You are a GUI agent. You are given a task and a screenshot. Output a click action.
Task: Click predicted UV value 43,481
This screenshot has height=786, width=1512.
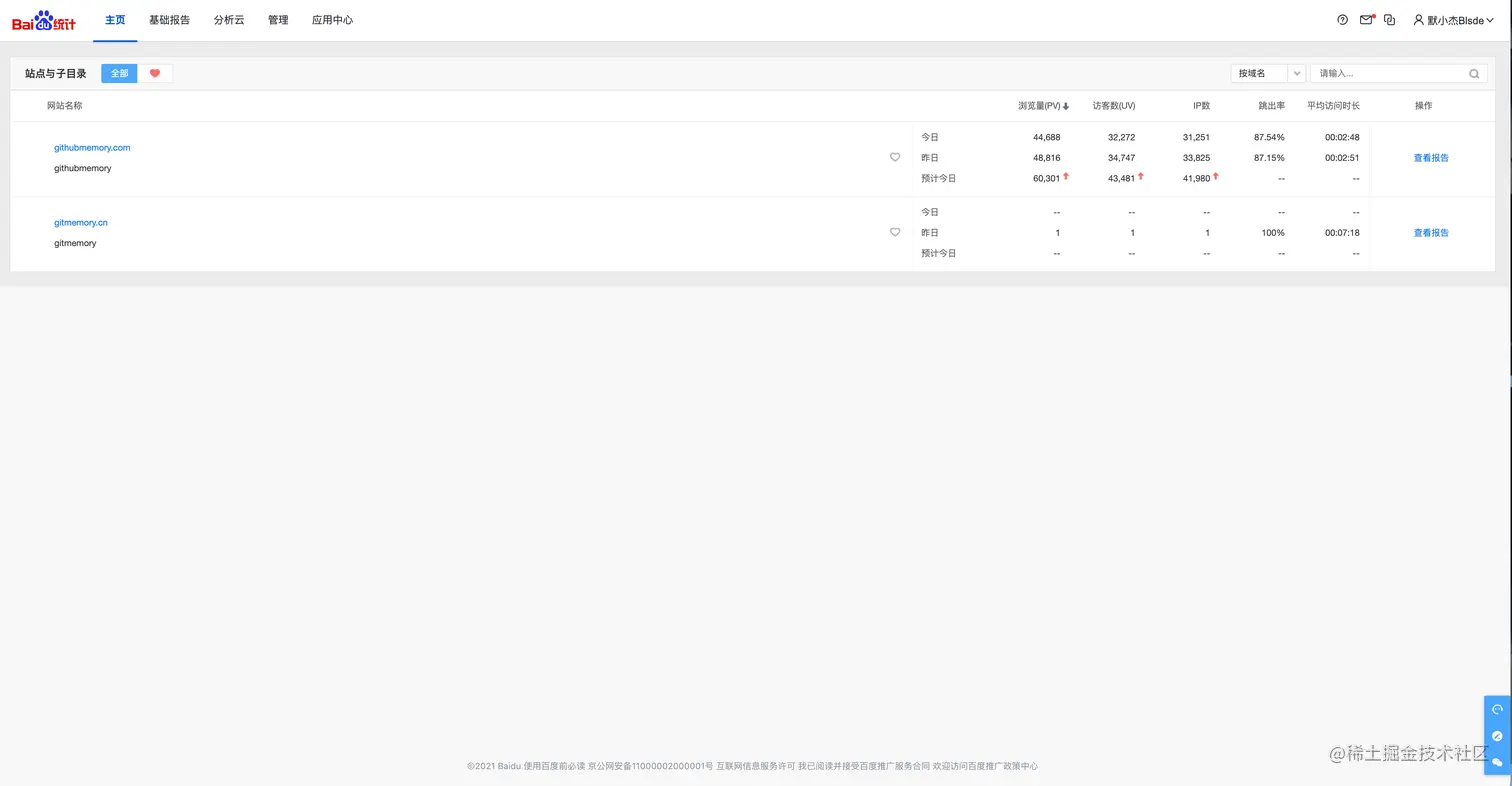pos(1121,179)
